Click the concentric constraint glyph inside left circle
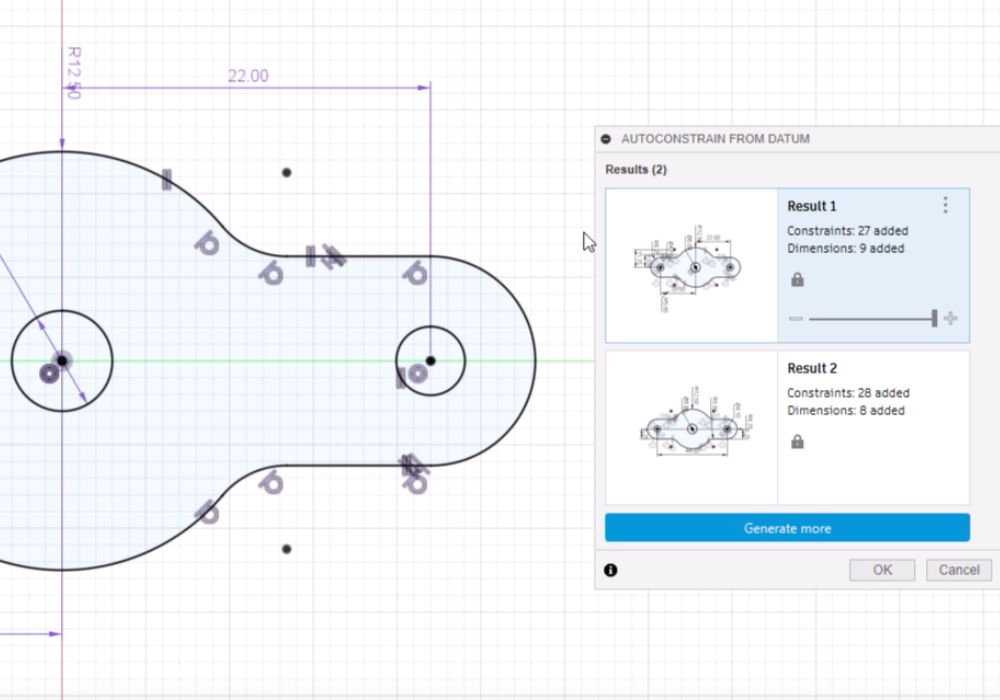The height and width of the screenshot is (700, 1000). (48, 374)
